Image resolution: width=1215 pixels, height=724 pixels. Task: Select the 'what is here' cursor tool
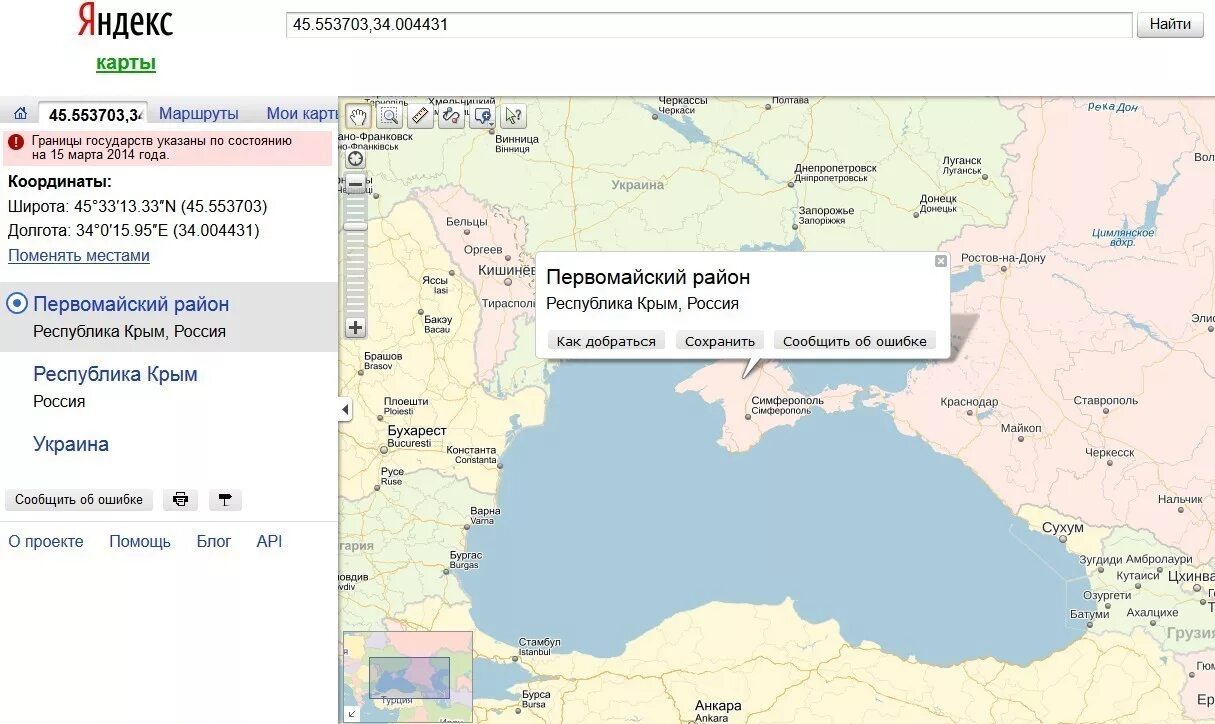click(513, 116)
